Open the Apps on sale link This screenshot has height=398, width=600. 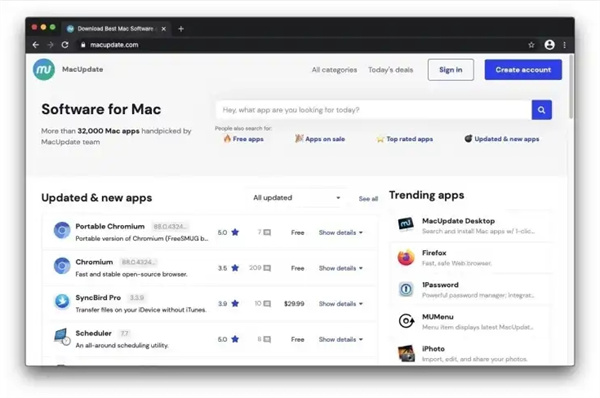pyautogui.click(x=320, y=139)
